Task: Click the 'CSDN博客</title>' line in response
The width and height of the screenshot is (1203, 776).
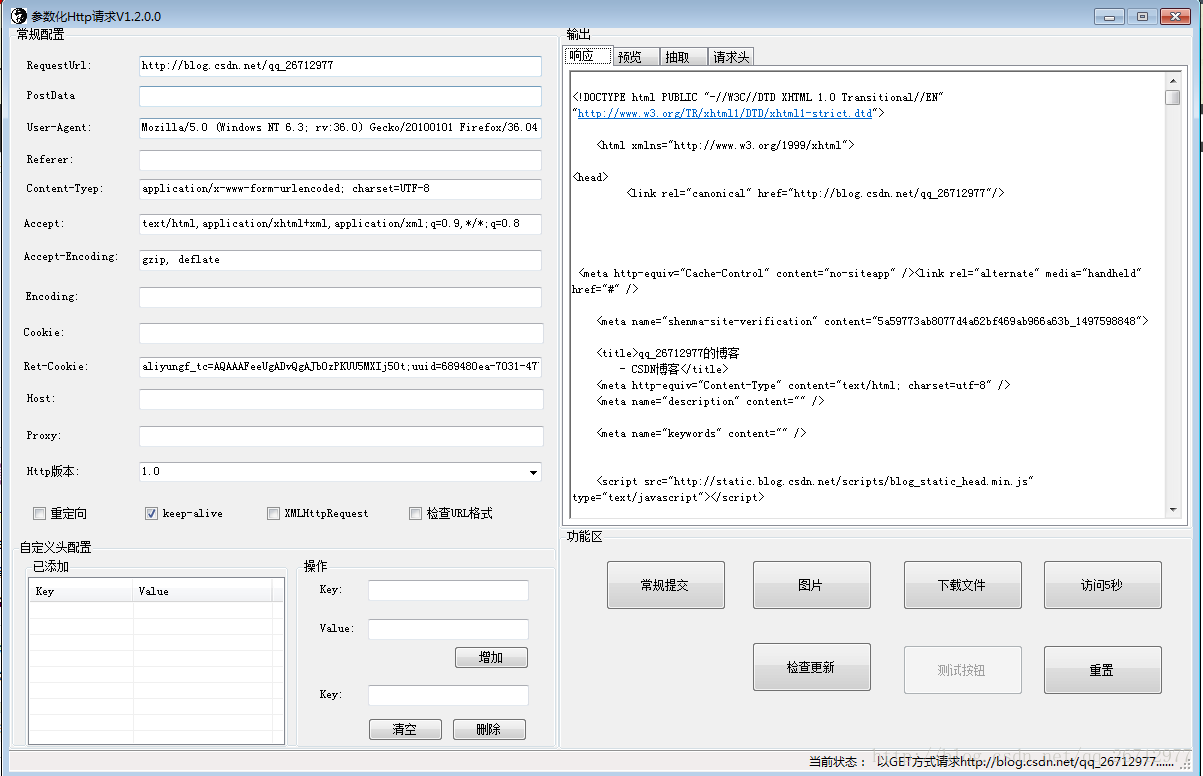Action: 673,369
